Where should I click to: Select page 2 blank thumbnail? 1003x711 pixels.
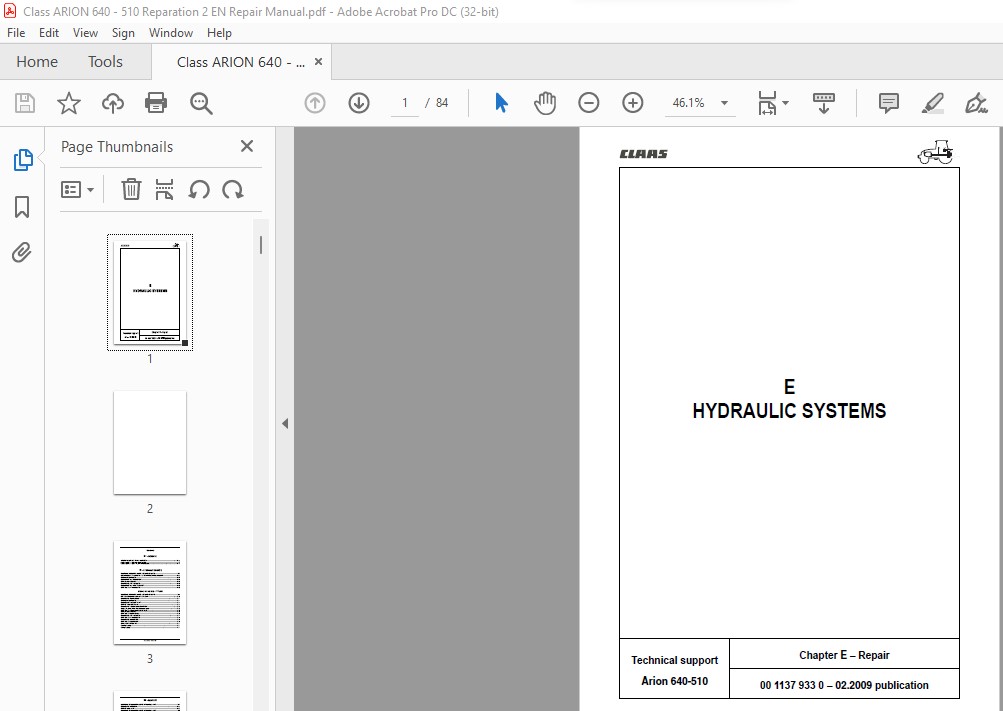click(150, 442)
